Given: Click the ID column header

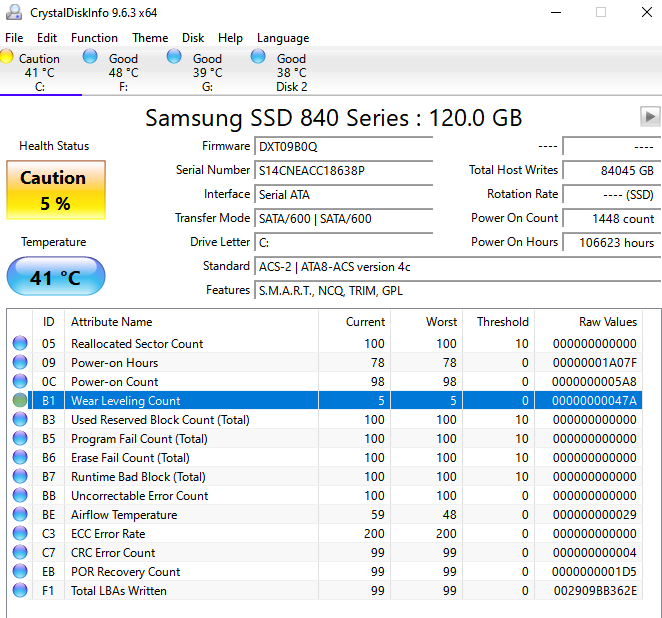Looking at the screenshot, I should (x=49, y=322).
